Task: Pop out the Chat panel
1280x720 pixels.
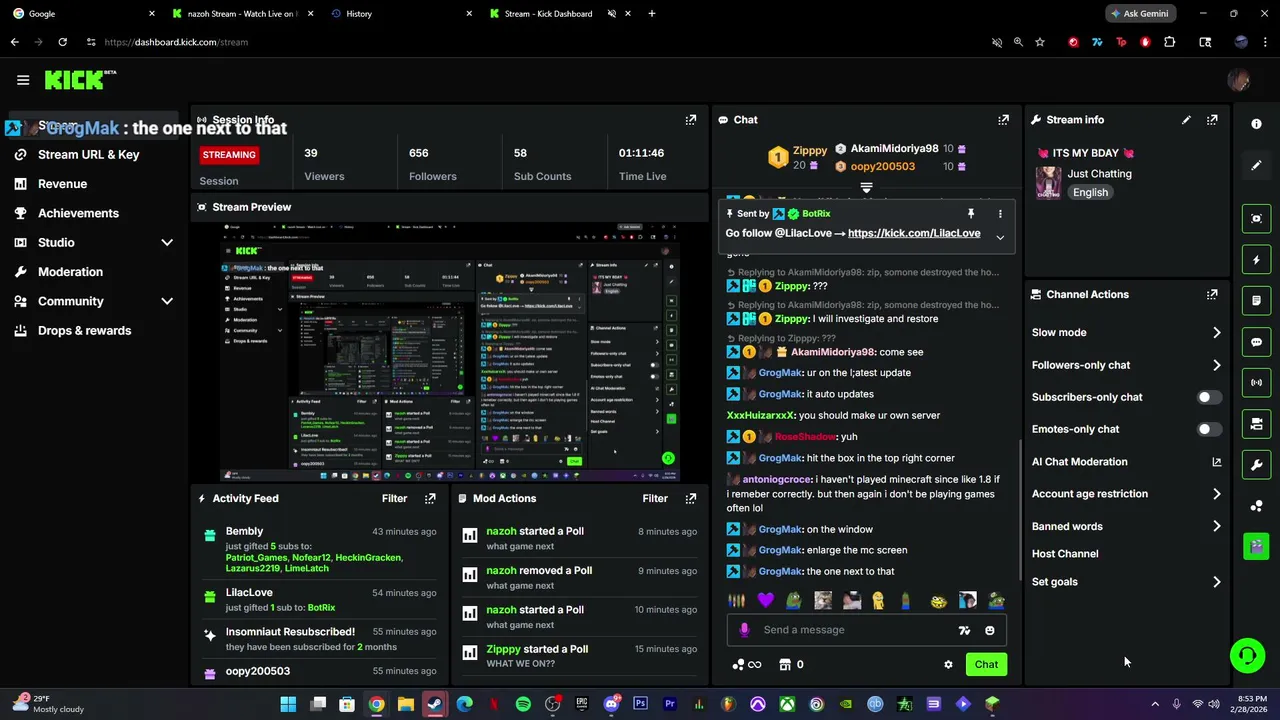Action: pyautogui.click(x=1003, y=120)
